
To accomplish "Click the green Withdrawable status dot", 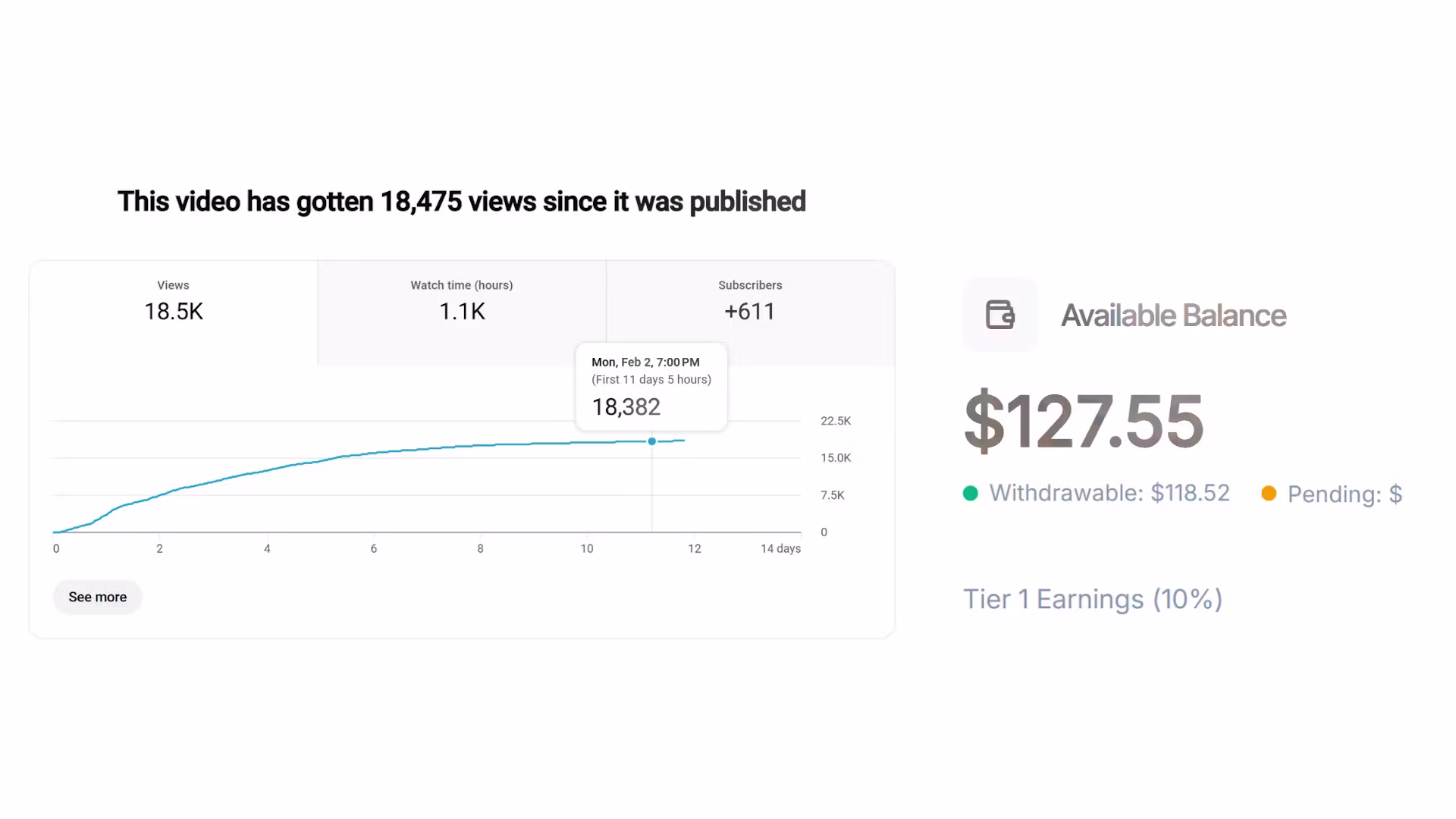I will pos(971,494).
